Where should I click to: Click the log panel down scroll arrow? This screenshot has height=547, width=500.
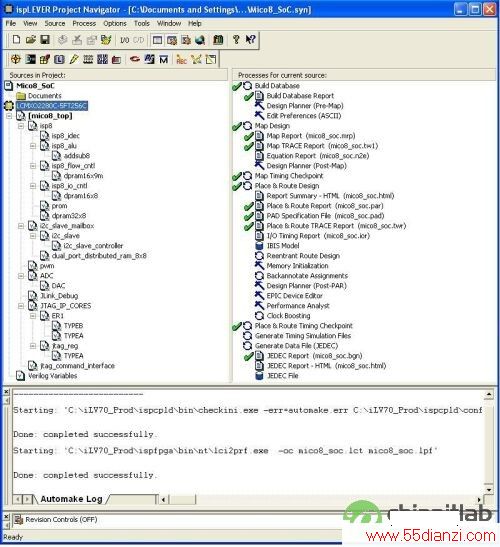(x=489, y=490)
